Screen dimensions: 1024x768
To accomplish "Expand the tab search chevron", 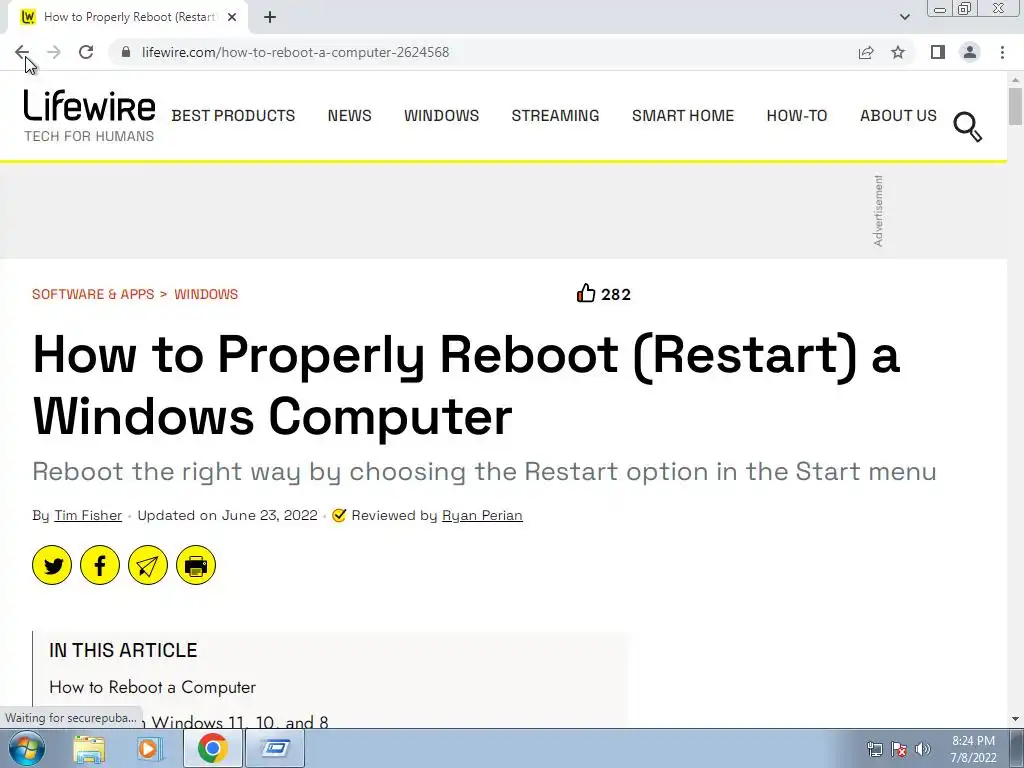I will pos(904,17).
